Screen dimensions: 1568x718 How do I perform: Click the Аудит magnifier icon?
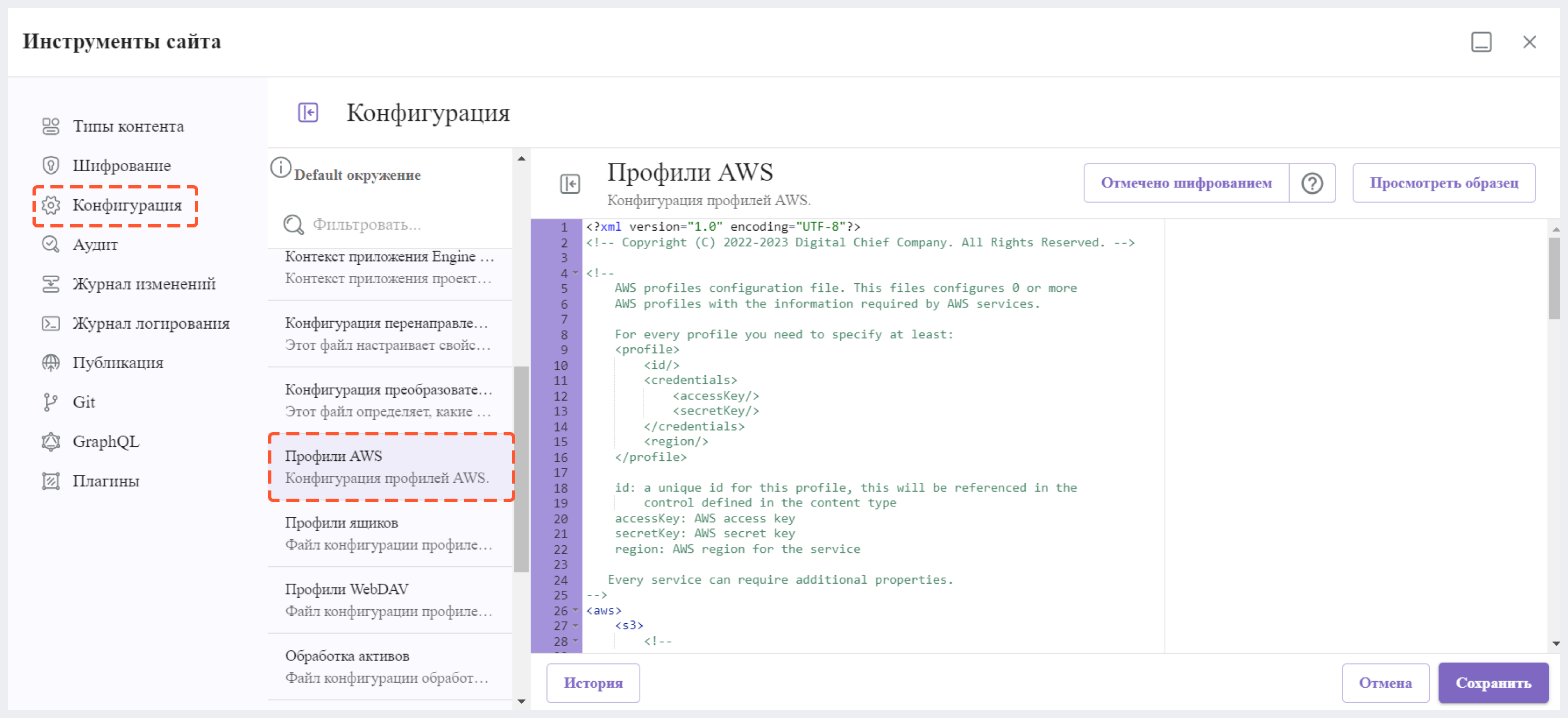click(50, 245)
